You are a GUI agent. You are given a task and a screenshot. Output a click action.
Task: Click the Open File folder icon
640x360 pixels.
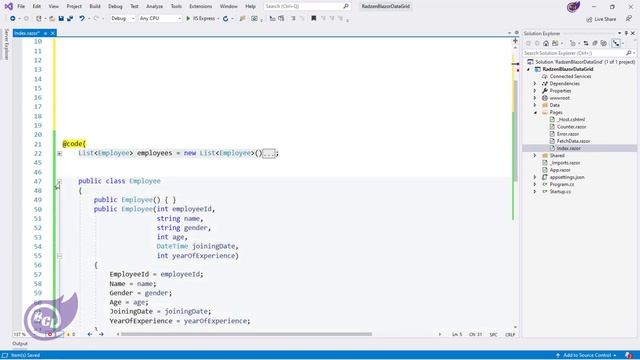click(x=52, y=18)
